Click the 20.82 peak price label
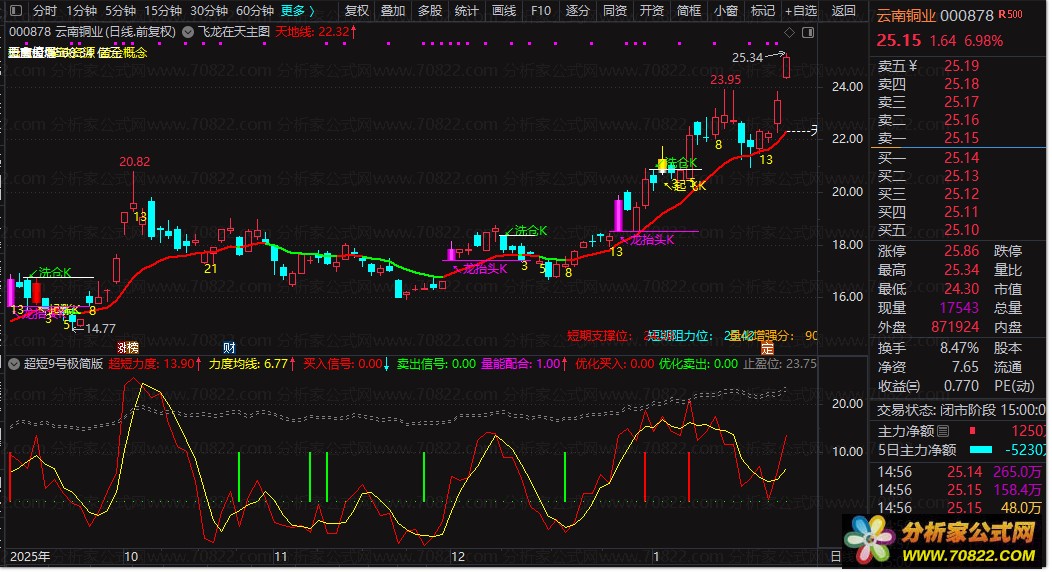Screen dimensions: 1052x572 click(135, 162)
